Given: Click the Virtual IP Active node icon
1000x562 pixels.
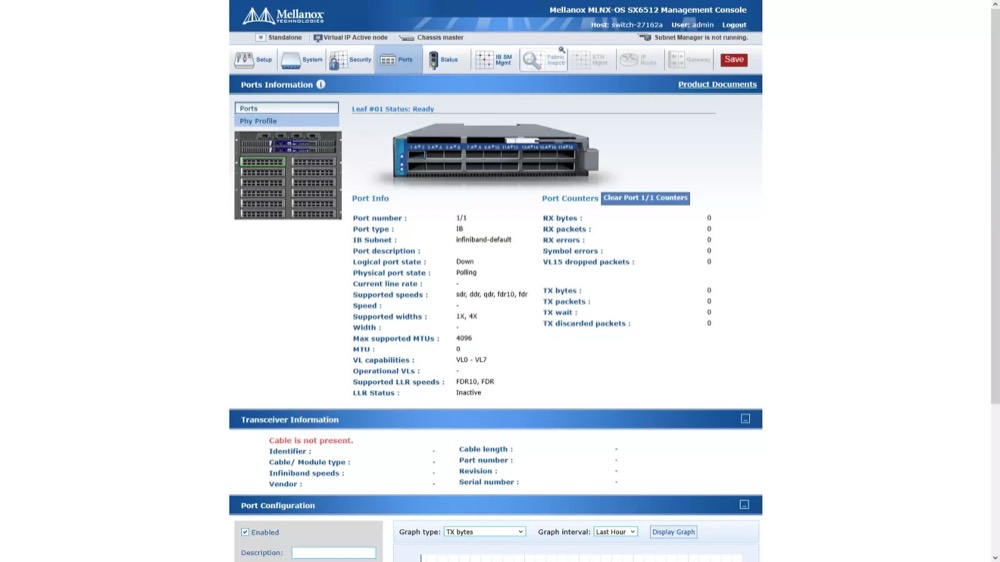Looking at the screenshot, I should [318, 38].
